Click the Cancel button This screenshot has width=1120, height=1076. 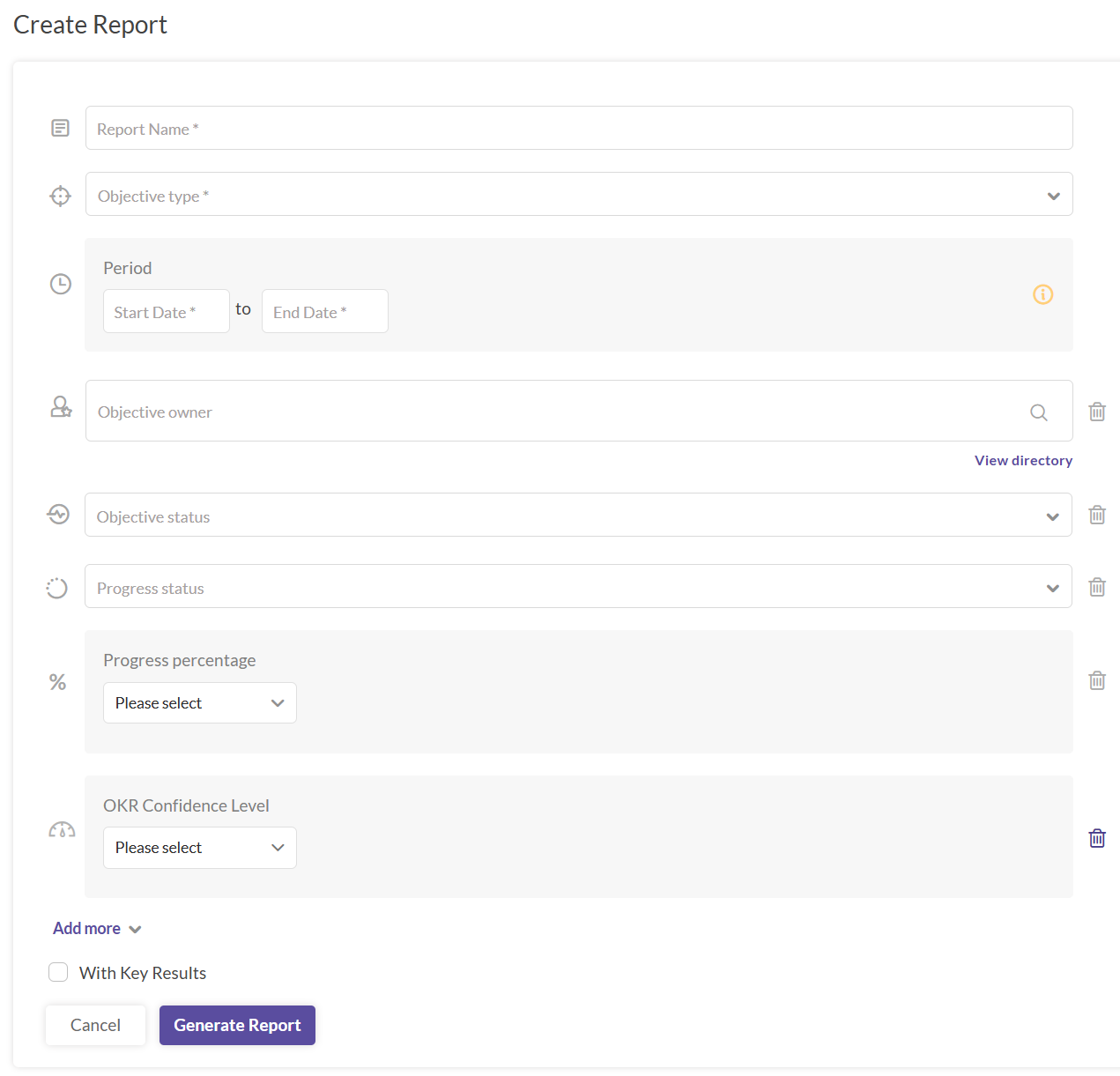[x=95, y=1025]
